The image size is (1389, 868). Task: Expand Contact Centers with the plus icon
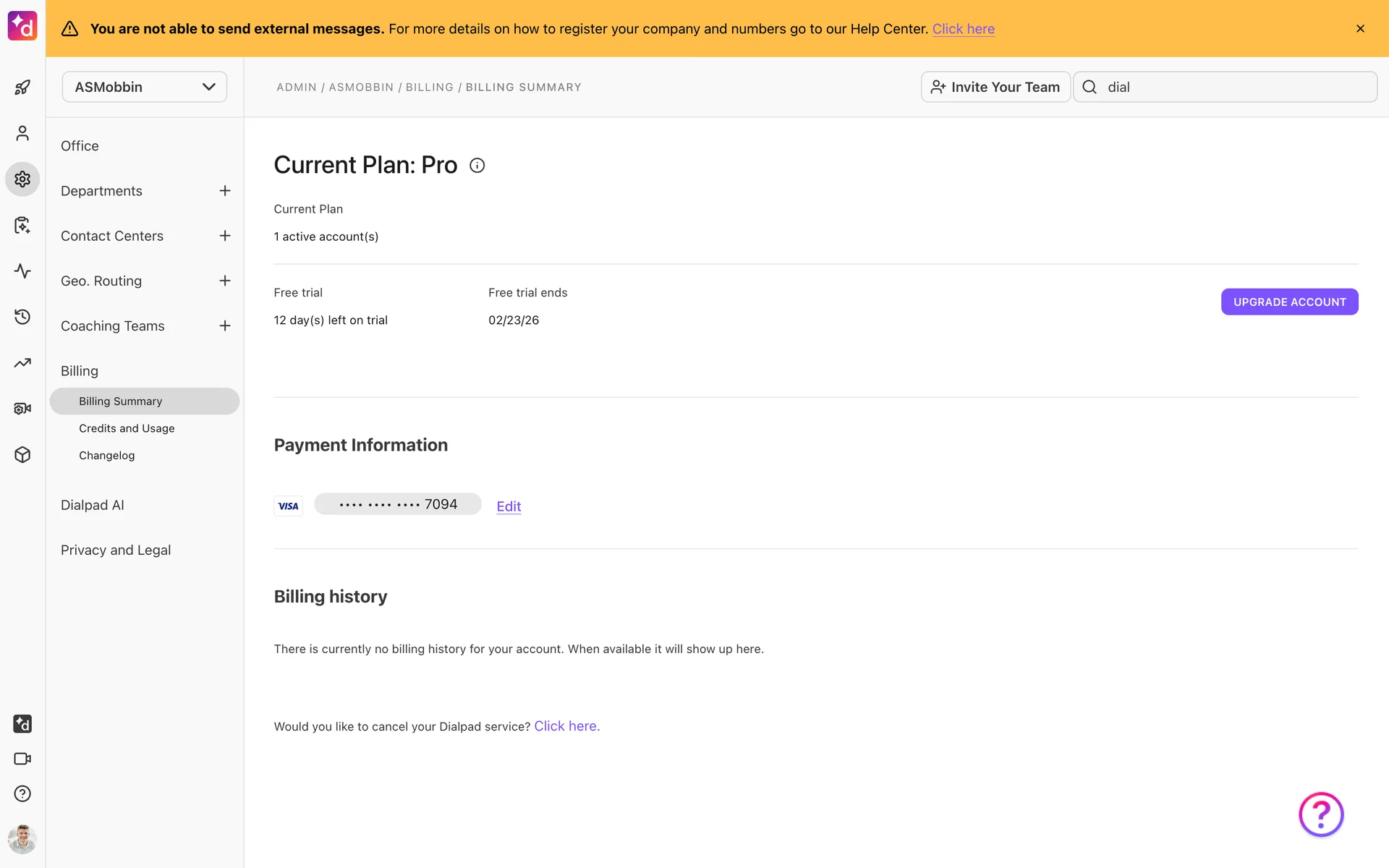coord(225,236)
